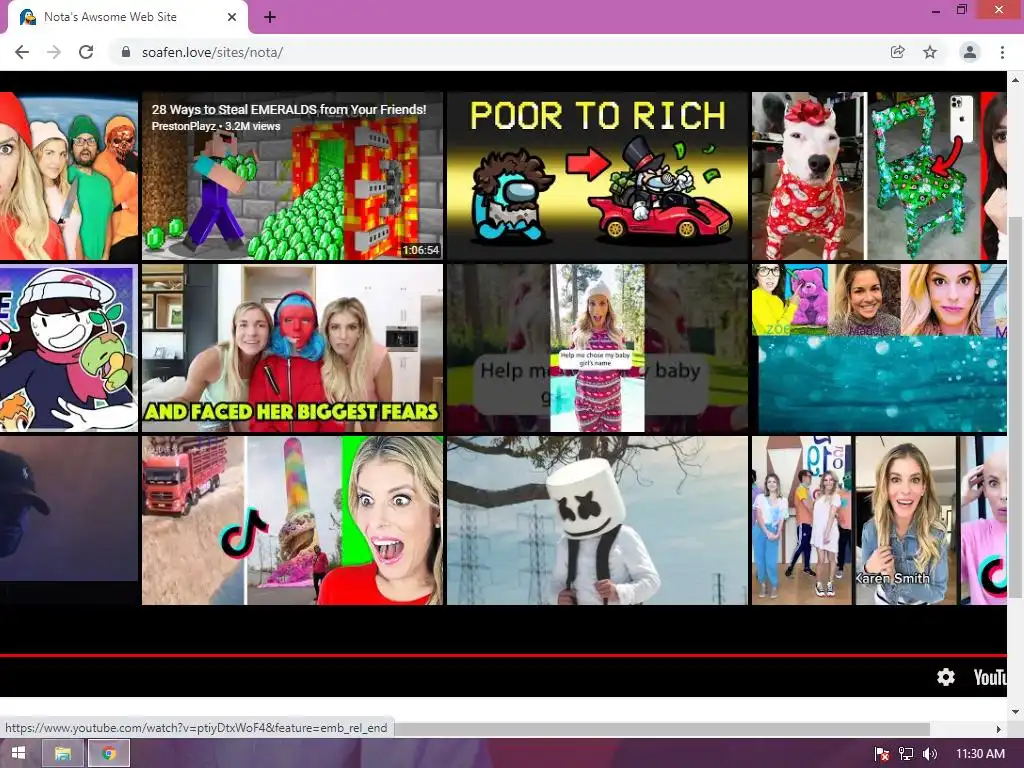Click the red video progress bar
Screen dimensions: 1024x768
(x=503, y=655)
